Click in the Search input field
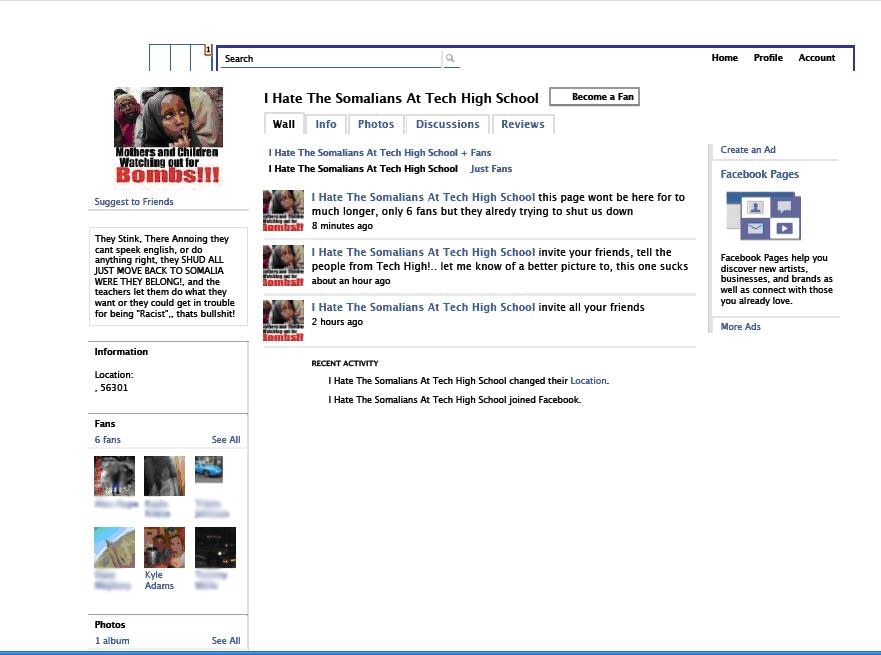Viewport: 881px width, 655px height. click(331, 58)
